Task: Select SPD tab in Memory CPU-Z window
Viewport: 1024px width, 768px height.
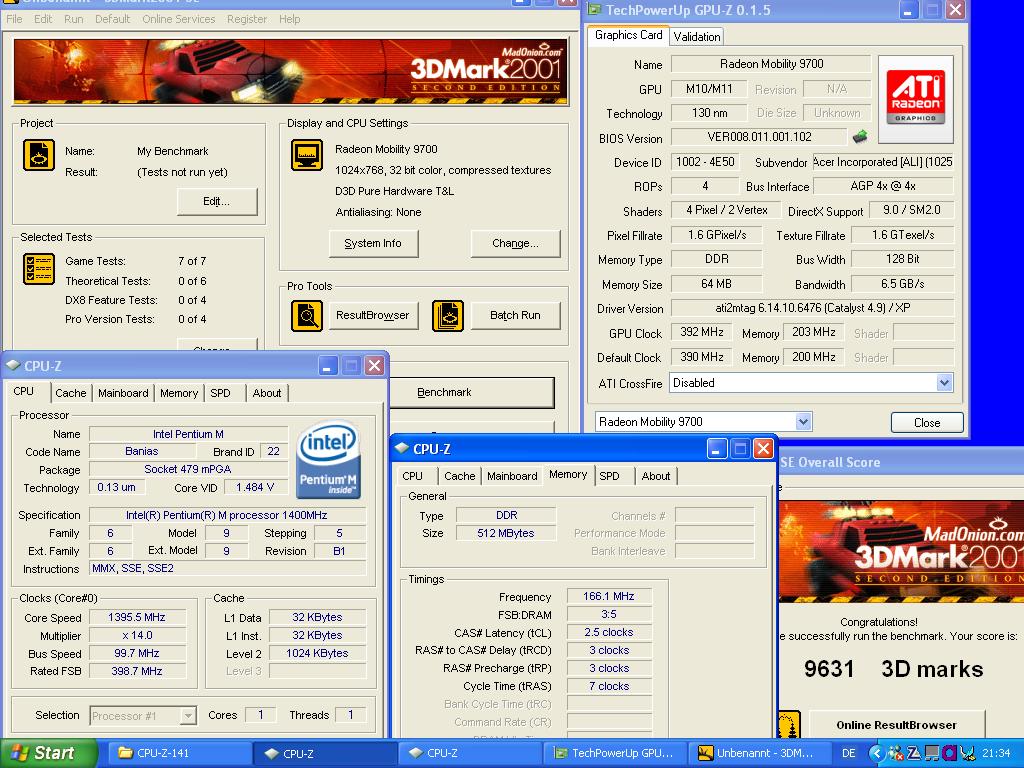Action: click(609, 476)
